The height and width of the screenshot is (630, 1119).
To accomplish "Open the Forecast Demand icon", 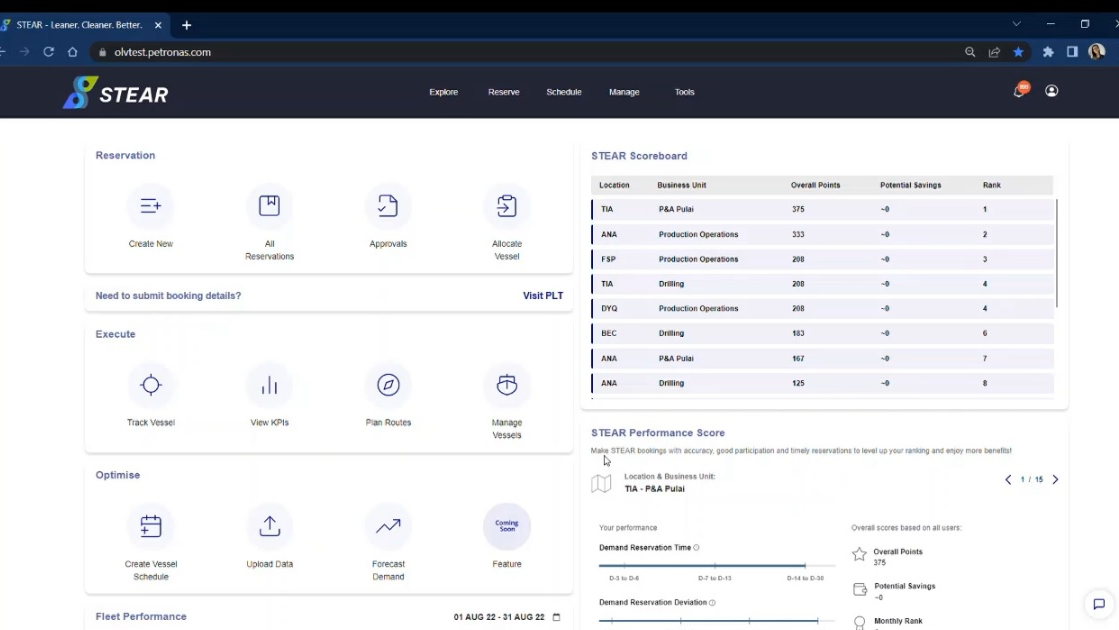I will [388, 525].
